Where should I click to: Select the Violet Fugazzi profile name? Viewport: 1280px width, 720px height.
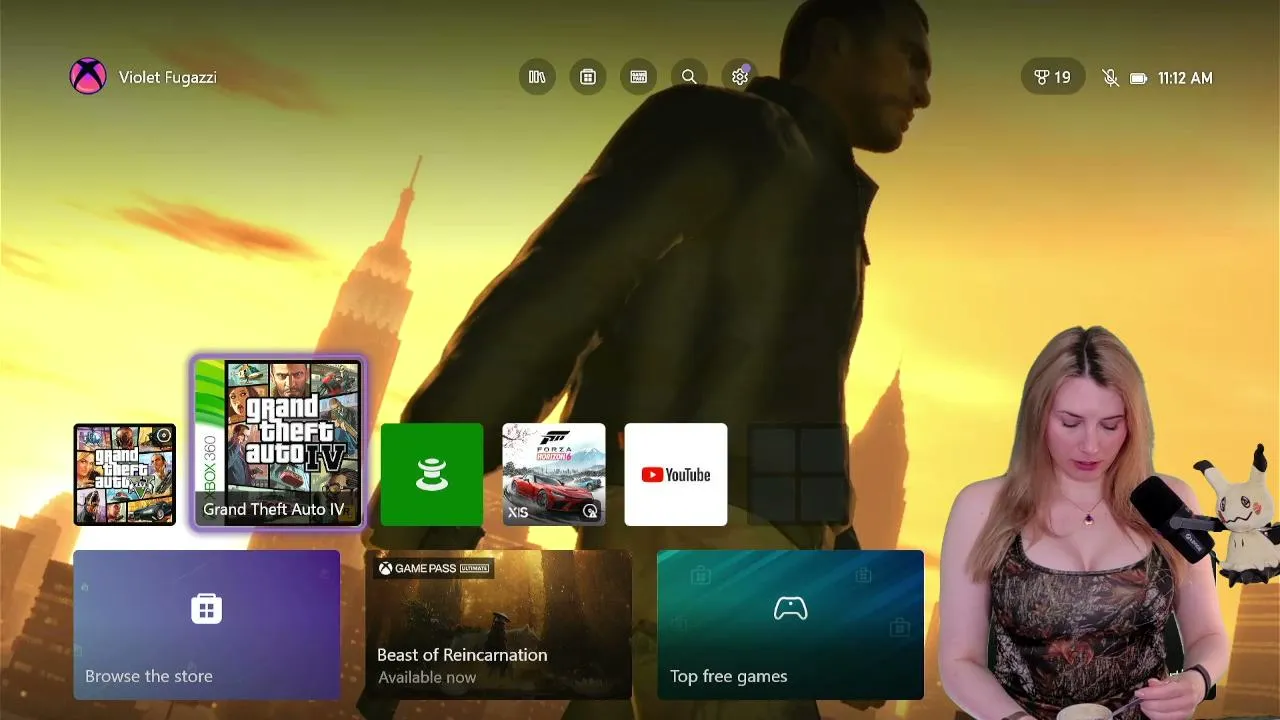coord(167,77)
